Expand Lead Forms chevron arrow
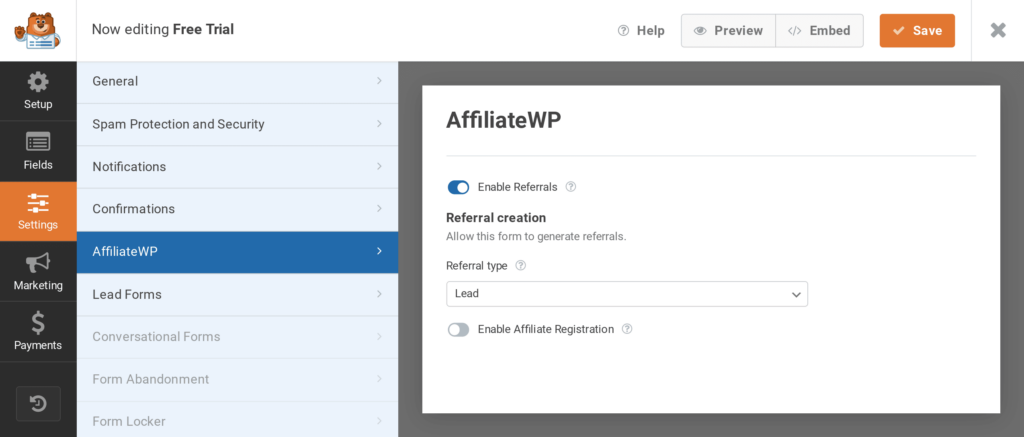The image size is (1024, 437). [379, 294]
